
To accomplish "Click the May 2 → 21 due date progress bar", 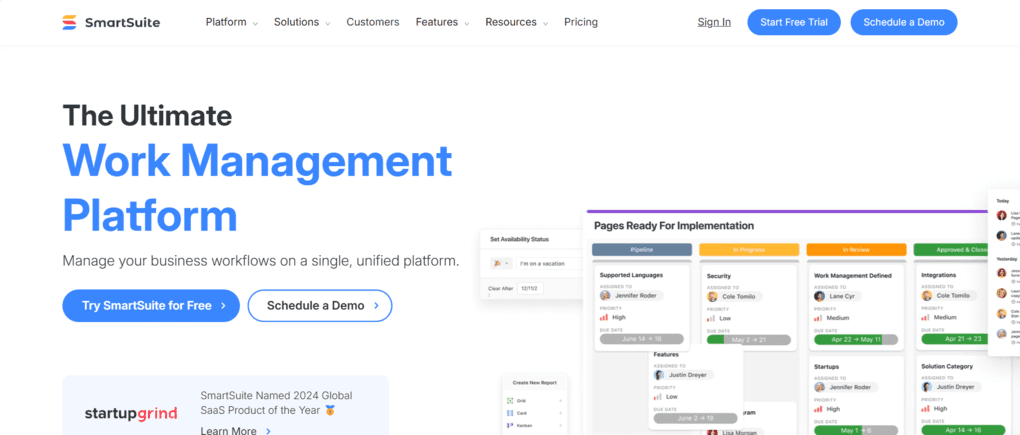I will click(x=748, y=340).
